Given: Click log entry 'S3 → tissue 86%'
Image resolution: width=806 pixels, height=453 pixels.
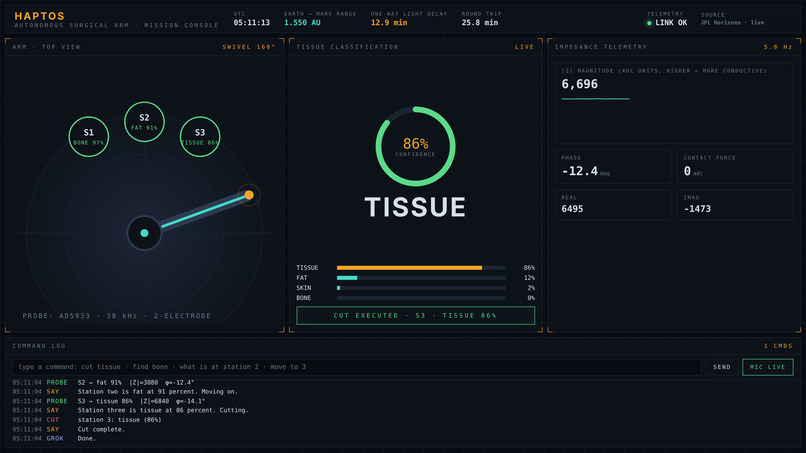Looking at the screenshot, I should [141, 401].
